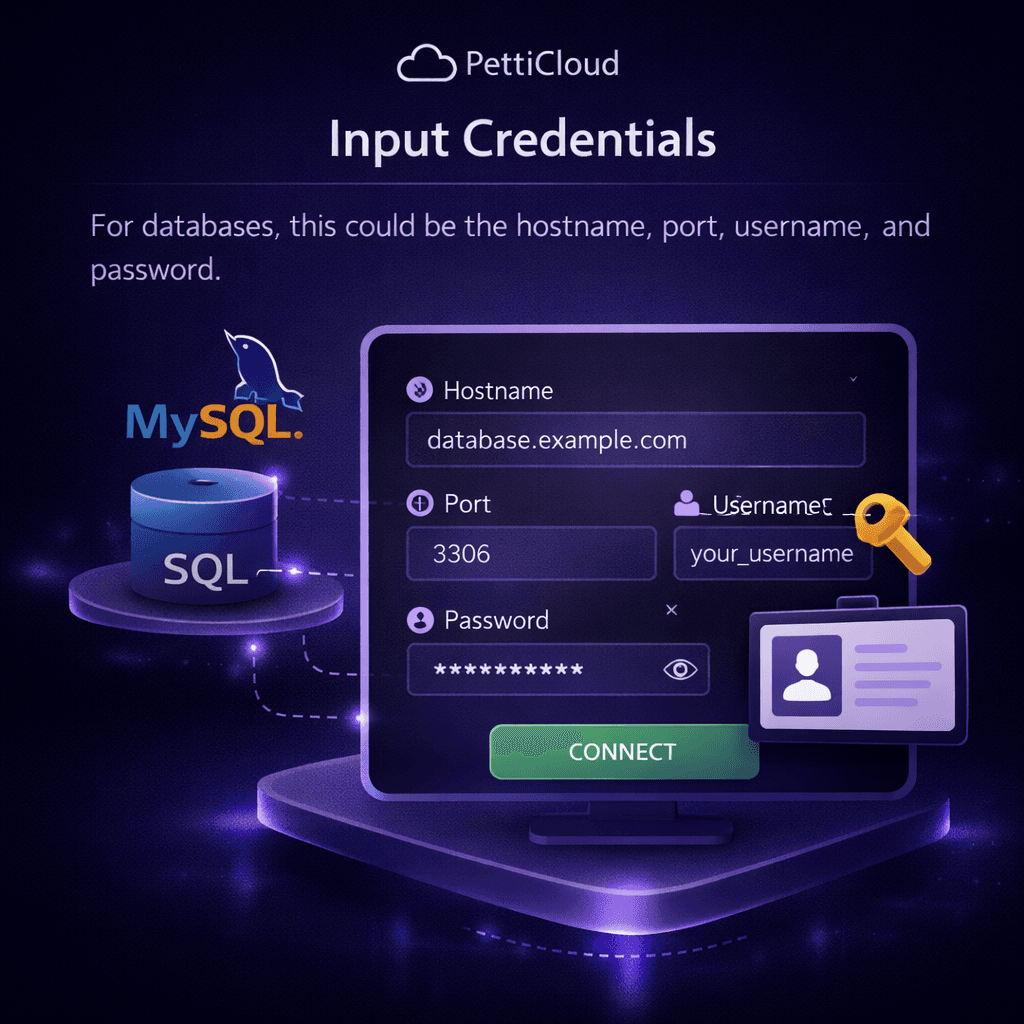Expand the small chevron near Hostname
This screenshot has height=1024, width=1024.
click(853, 379)
